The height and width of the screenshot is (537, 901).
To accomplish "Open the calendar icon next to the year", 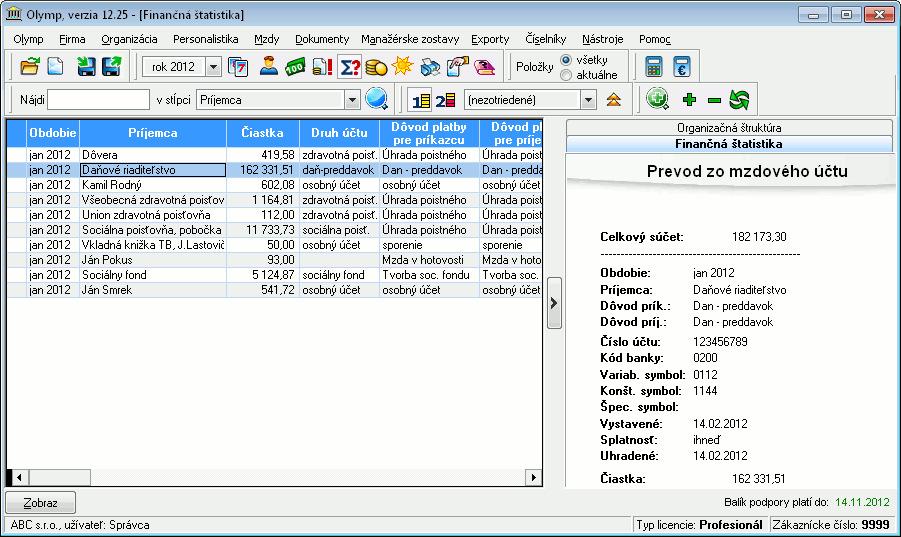I will tap(238, 67).
